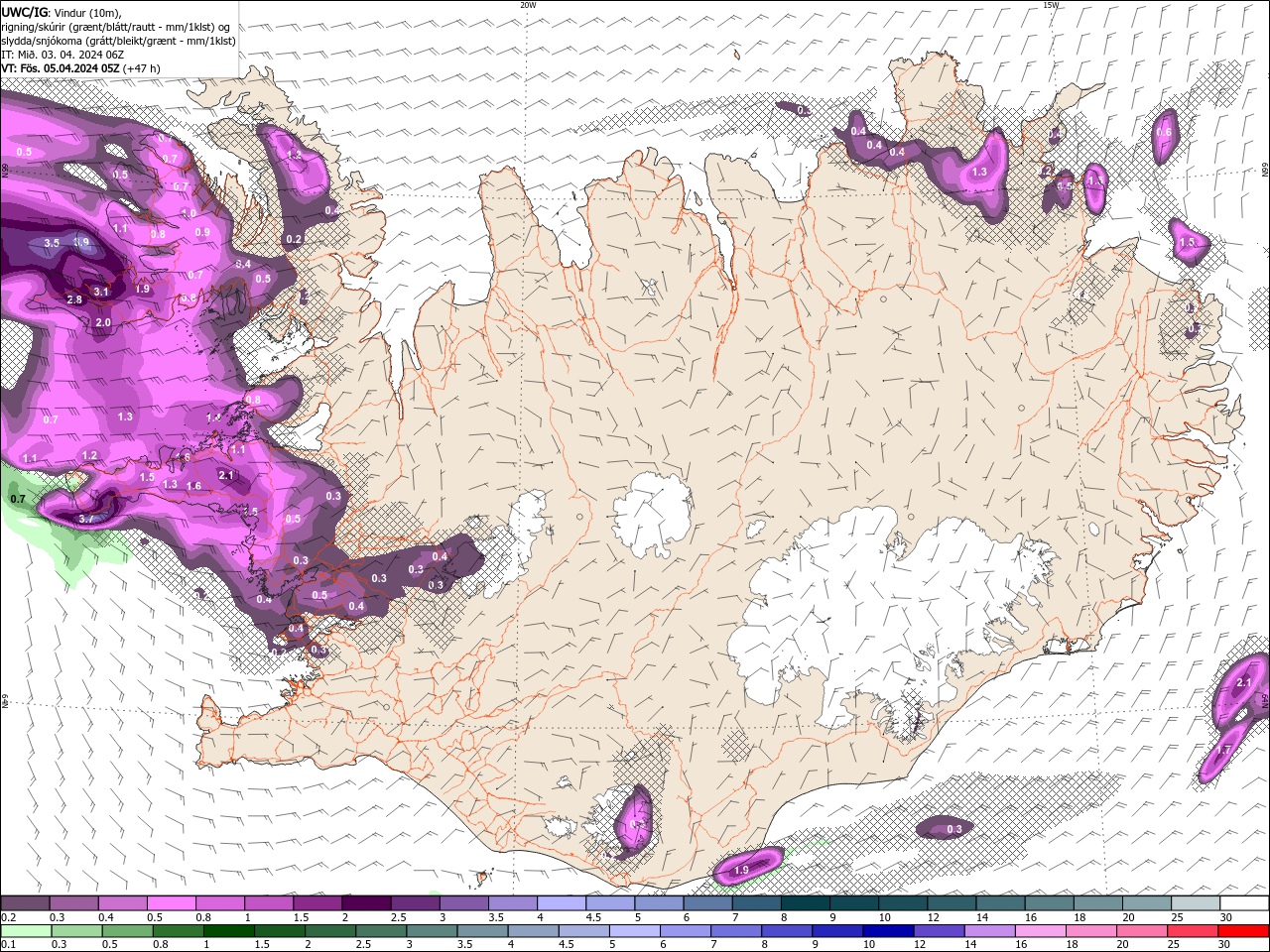Click the '0.2' label under the upper legend
The height and width of the screenshot is (952, 1270).
(x=8, y=917)
